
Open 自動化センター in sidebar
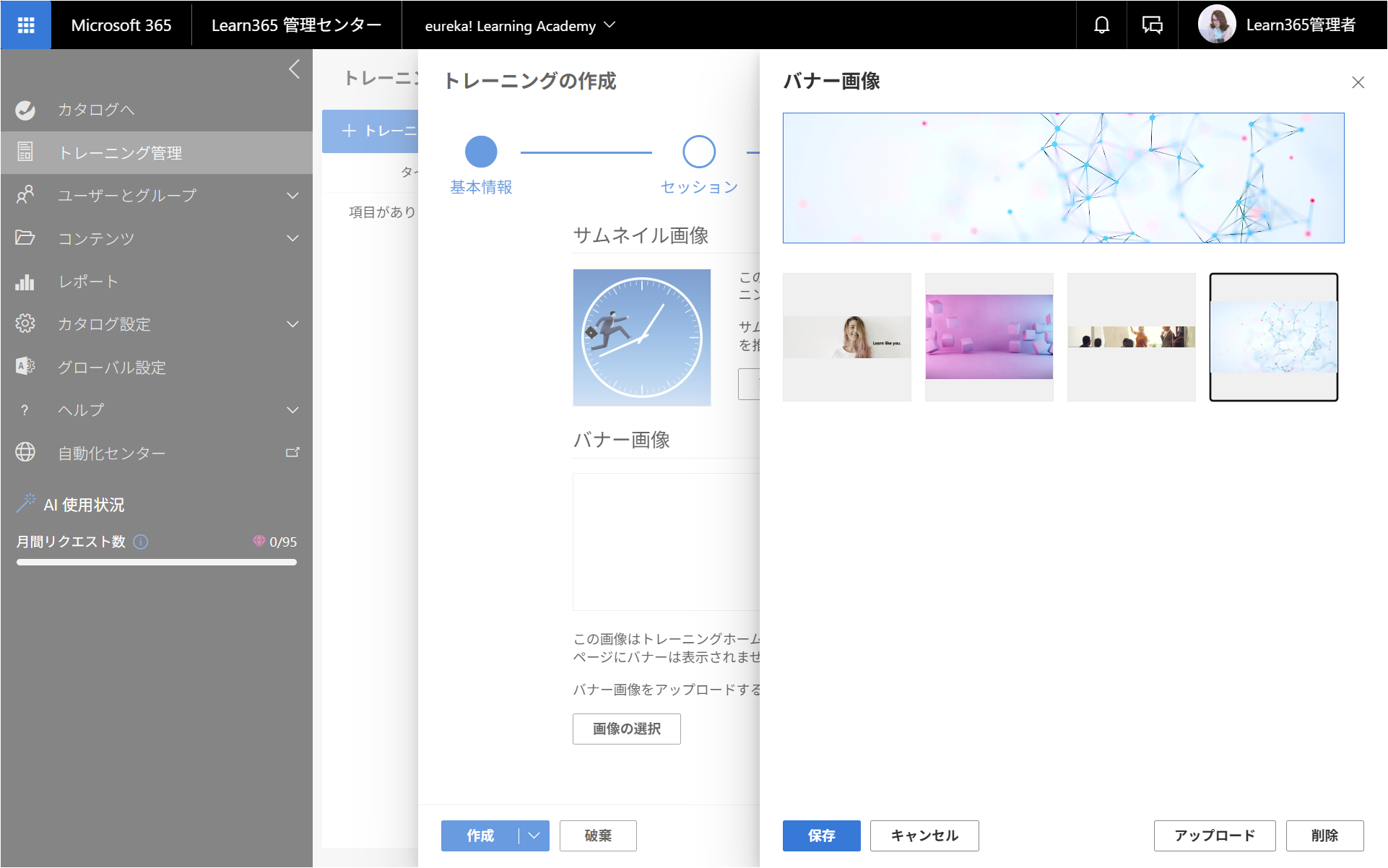pos(156,453)
